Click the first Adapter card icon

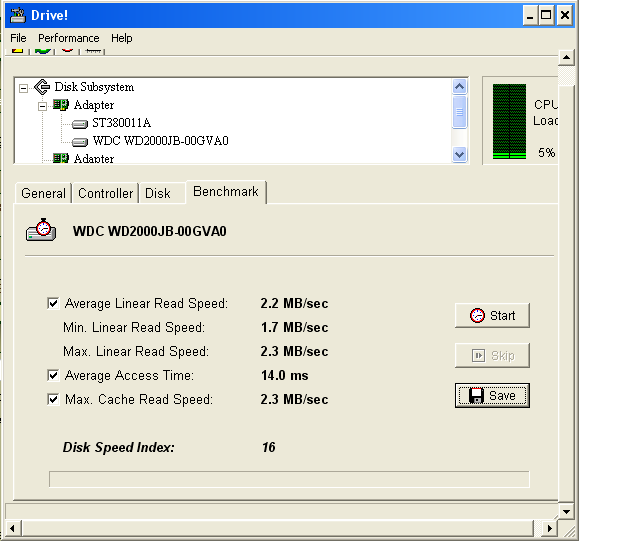click(61, 105)
